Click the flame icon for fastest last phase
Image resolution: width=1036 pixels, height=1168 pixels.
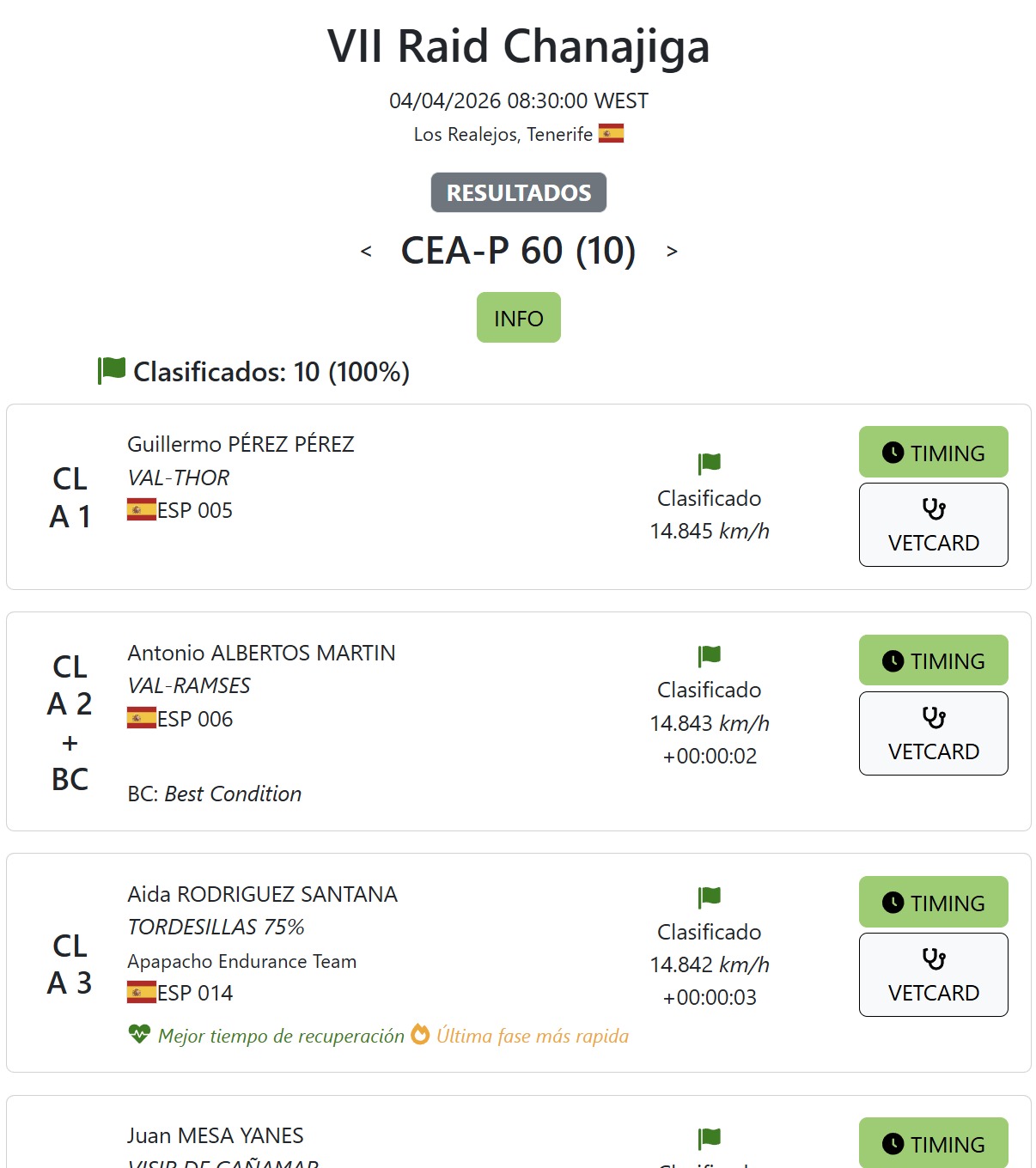click(x=420, y=1034)
